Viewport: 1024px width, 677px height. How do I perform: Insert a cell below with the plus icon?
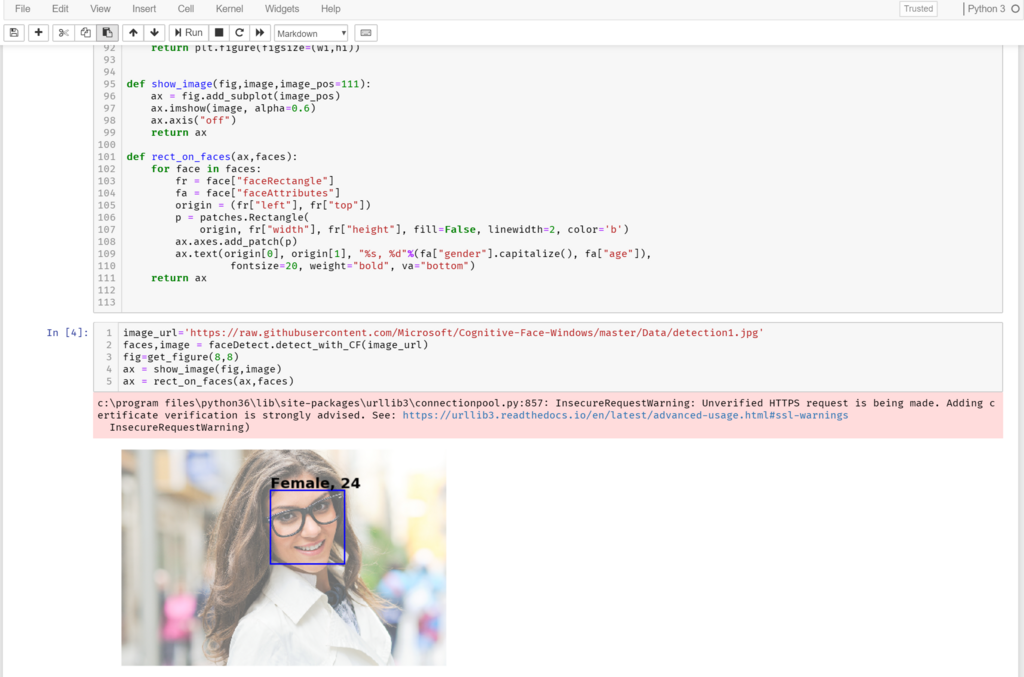tap(39, 33)
